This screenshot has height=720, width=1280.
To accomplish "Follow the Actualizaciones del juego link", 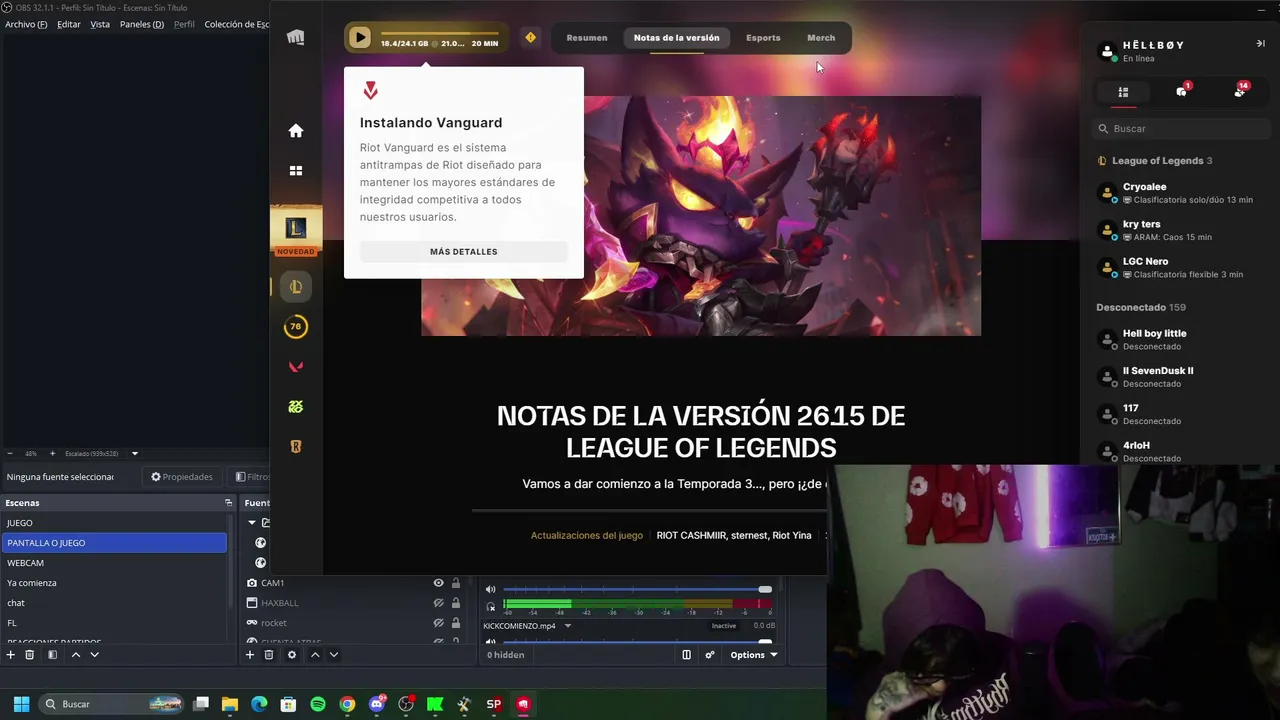I will 587,536.
